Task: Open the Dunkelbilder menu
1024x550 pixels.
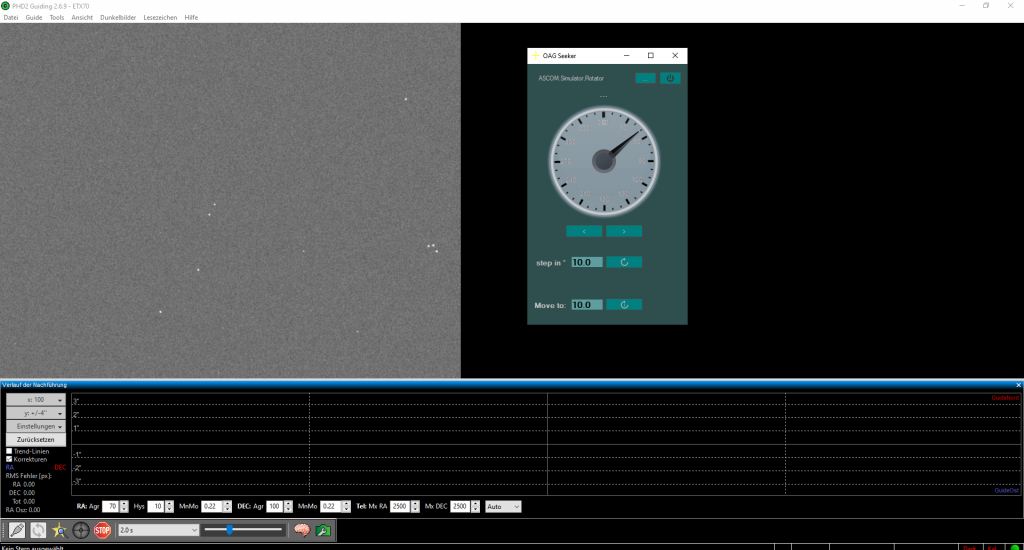Action: 118,18
